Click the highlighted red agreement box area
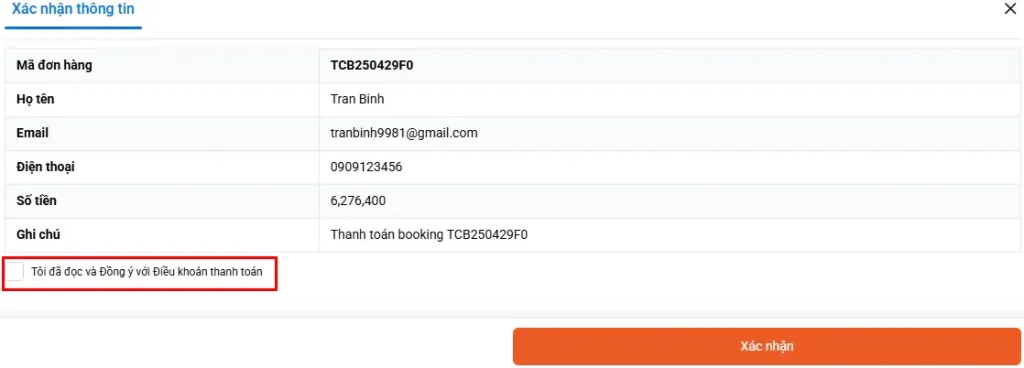 click(140, 274)
